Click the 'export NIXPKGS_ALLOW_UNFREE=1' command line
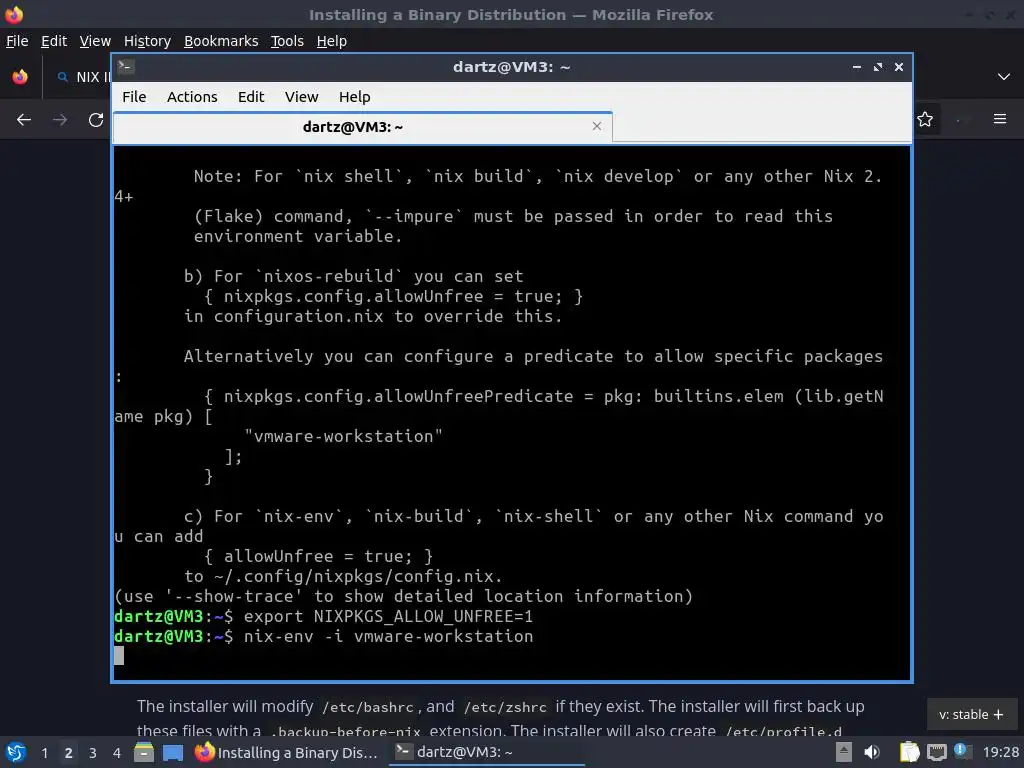 point(388,616)
